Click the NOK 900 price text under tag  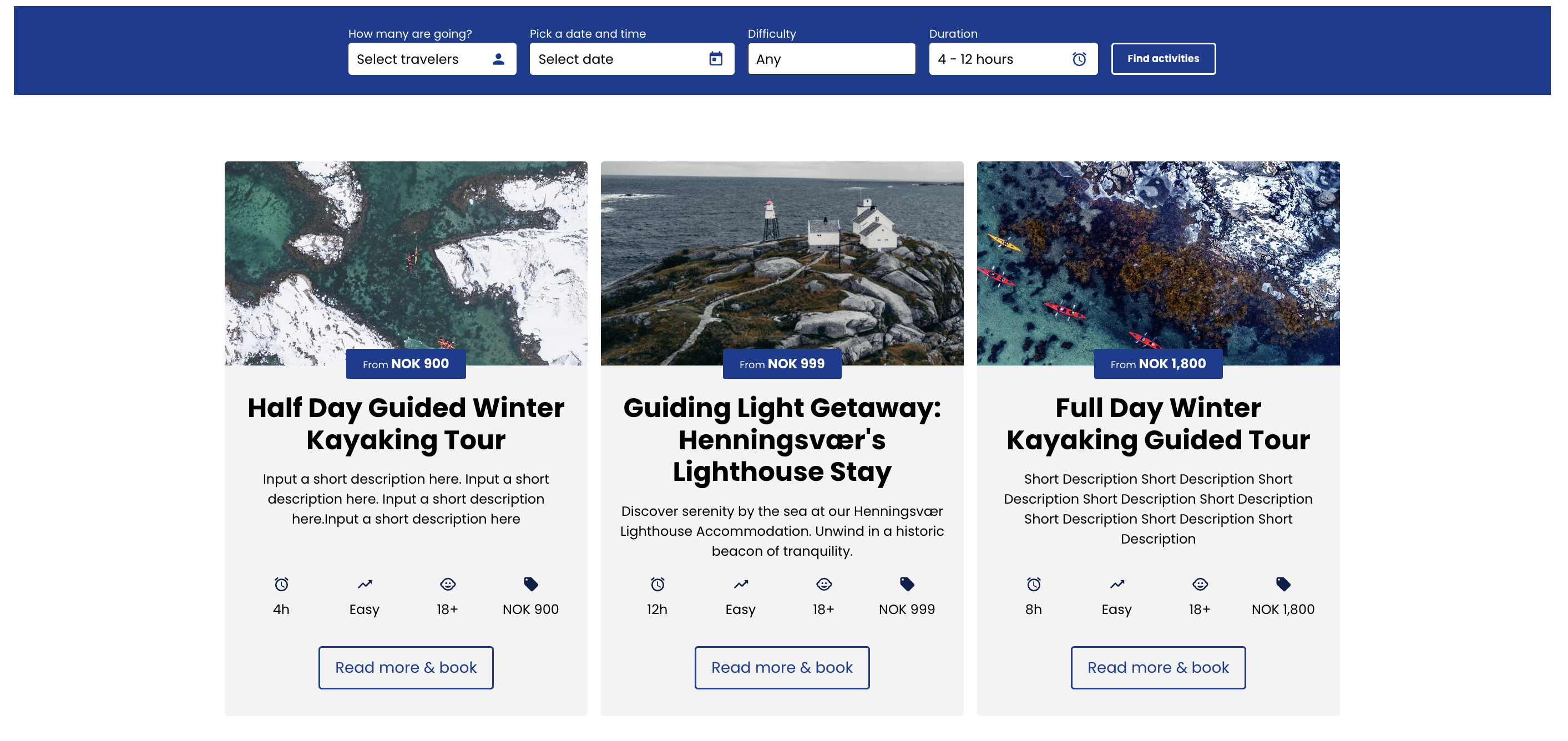click(531, 609)
